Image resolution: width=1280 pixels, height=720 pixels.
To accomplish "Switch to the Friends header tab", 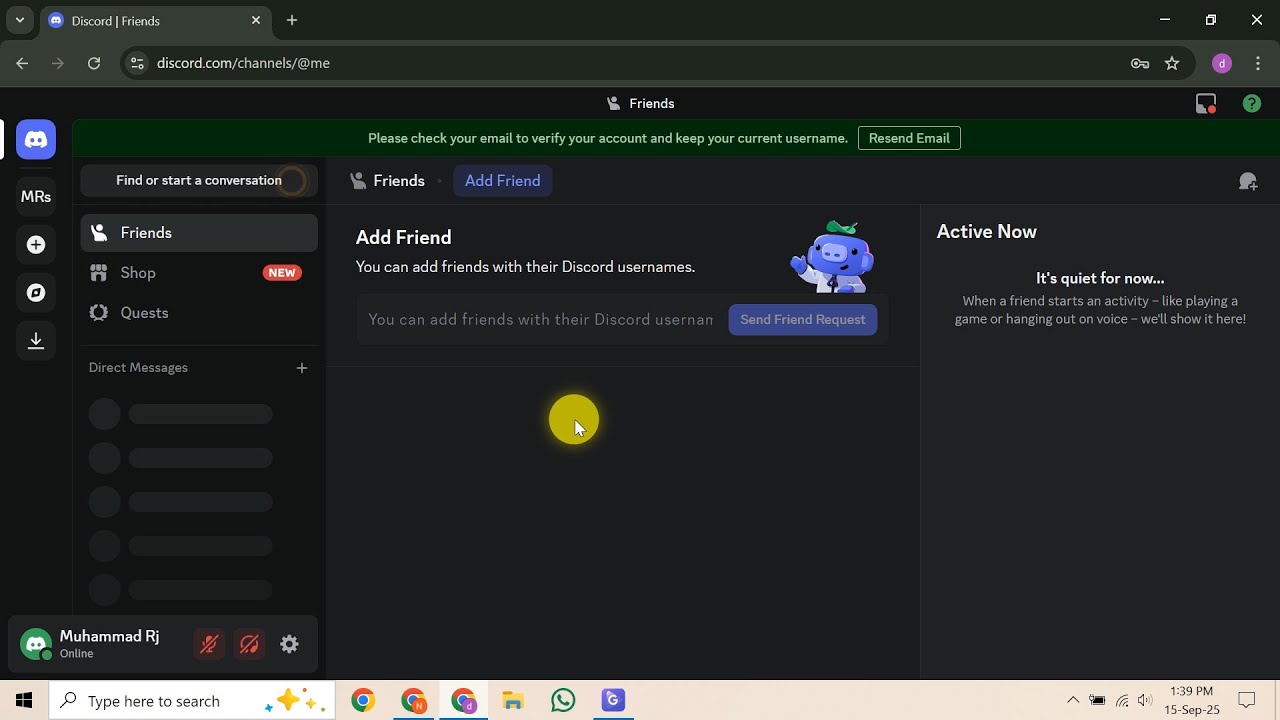I will (x=388, y=181).
